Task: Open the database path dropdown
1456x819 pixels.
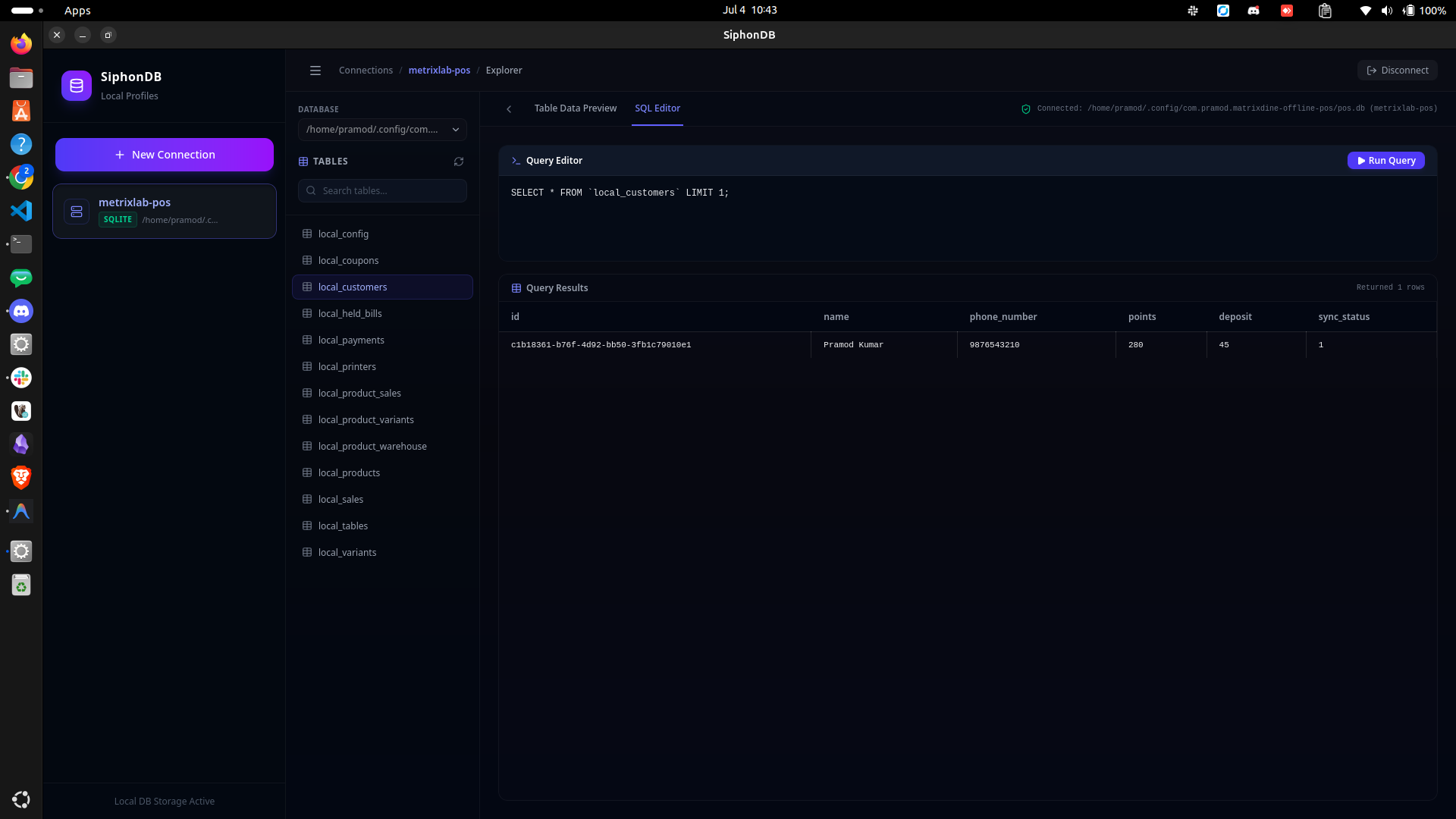Action: coord(382,130)
